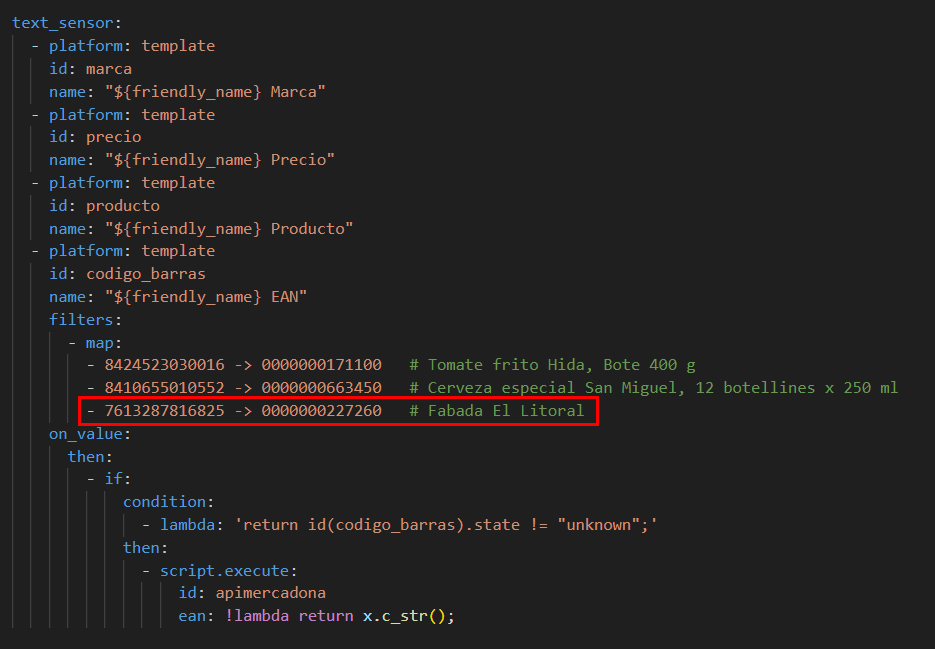Click the 'condition:' key
The image size is (935, 649).
pyautogui.click(x=168, y=501)
